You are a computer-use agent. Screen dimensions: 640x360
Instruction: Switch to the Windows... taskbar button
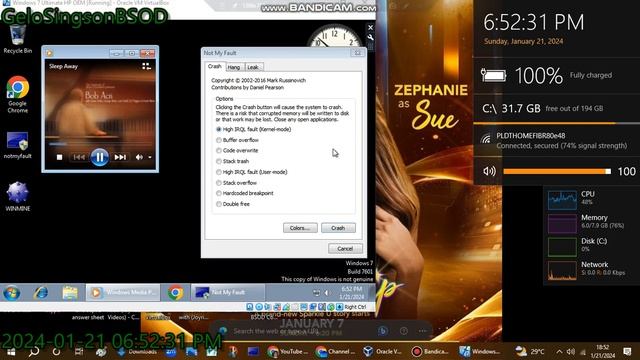[480, 351]
